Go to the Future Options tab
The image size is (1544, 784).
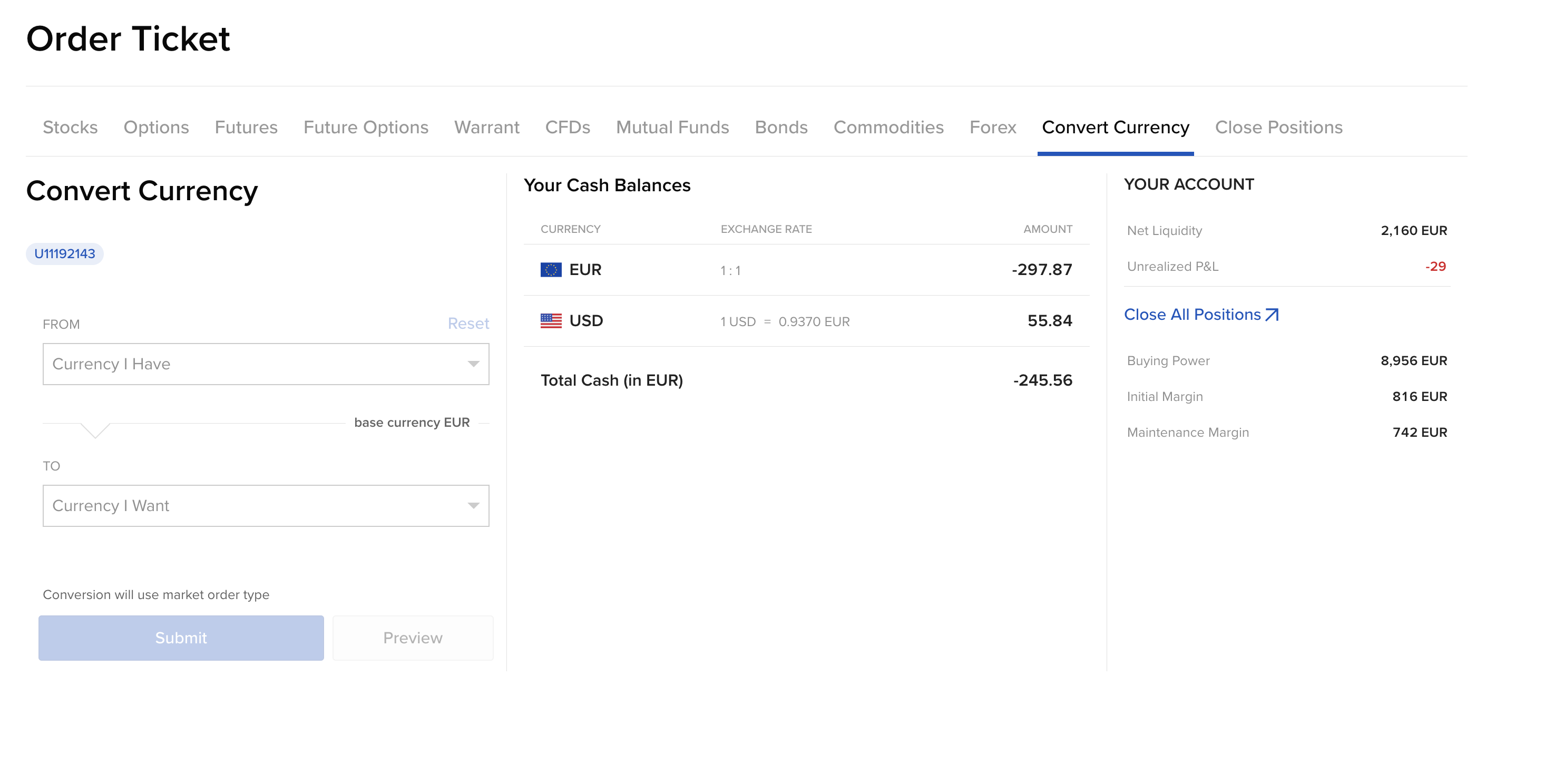[366, 127]
